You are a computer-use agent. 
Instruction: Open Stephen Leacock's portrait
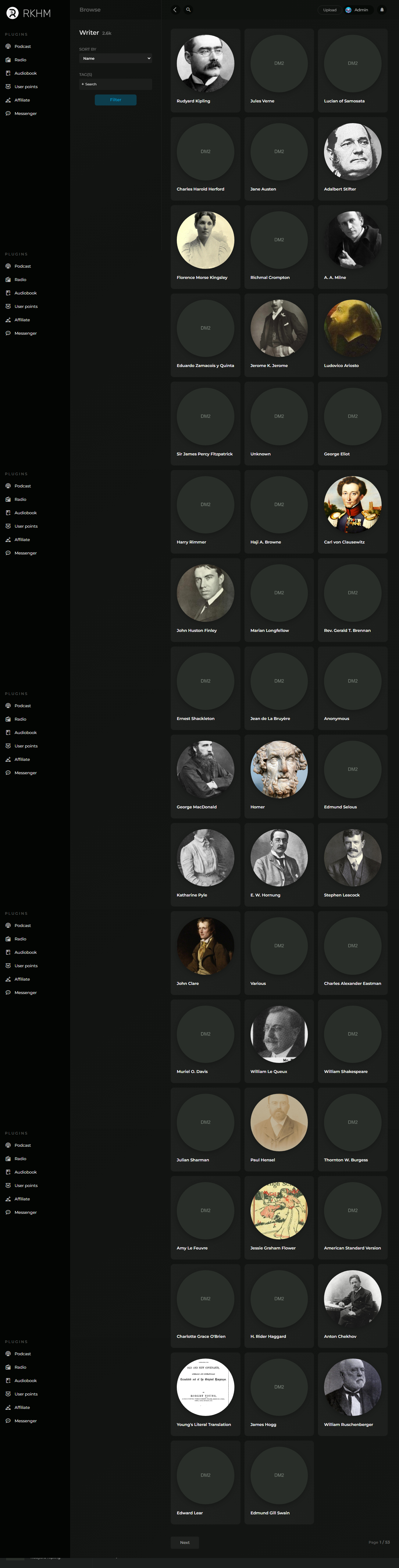point(353,858)
